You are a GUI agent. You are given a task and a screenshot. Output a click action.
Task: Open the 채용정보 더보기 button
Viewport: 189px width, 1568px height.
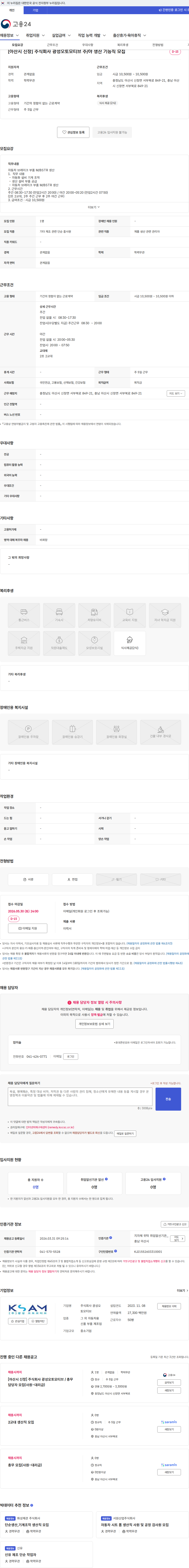169,1306
